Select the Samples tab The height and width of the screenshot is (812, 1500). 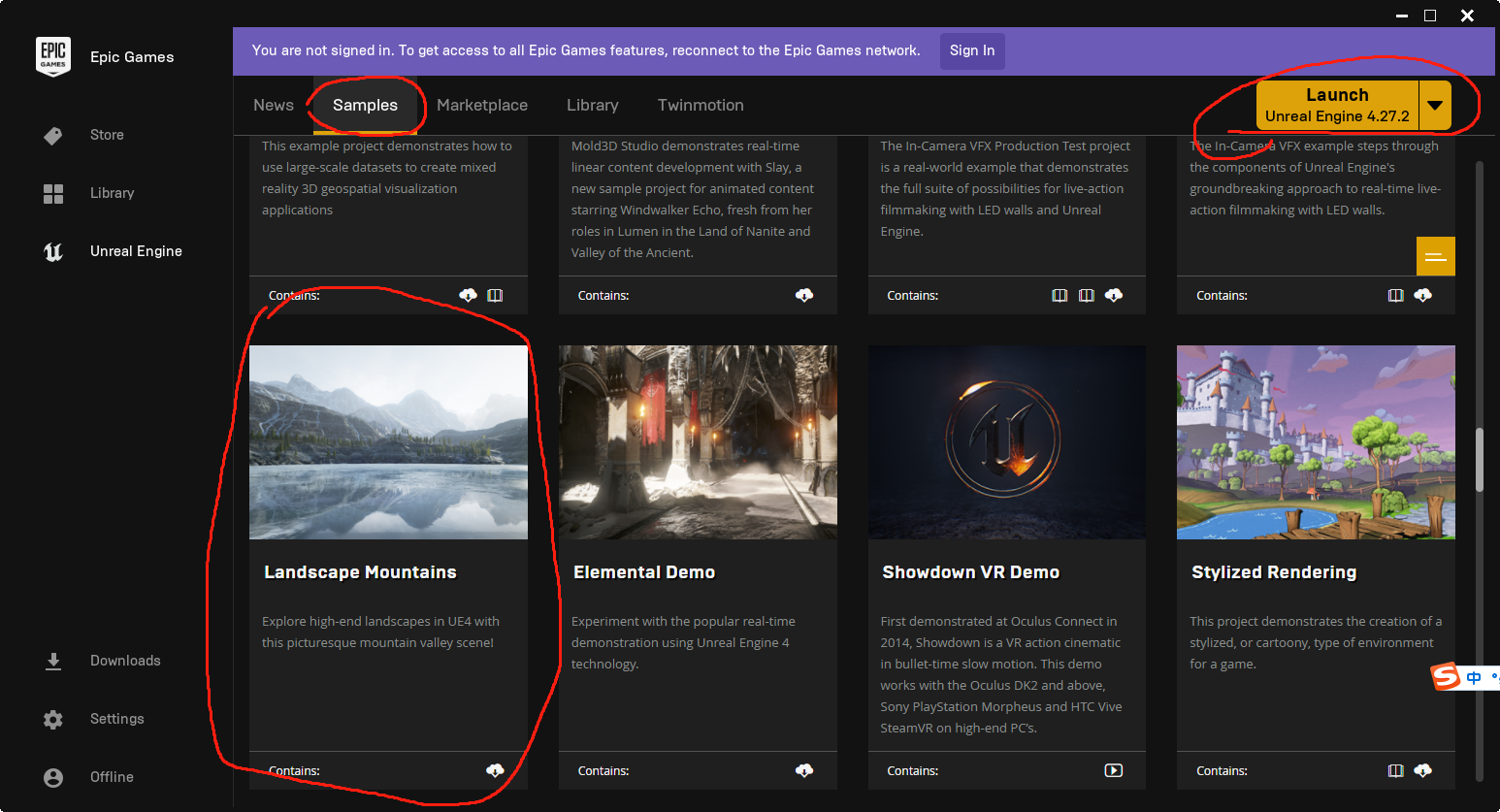(365, 105)
